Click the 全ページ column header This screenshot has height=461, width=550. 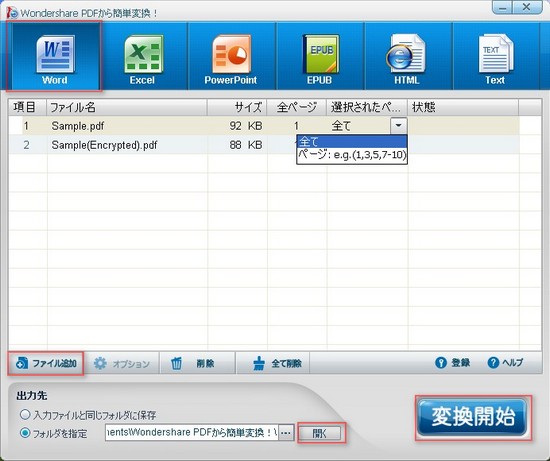[x=297, y=107]
